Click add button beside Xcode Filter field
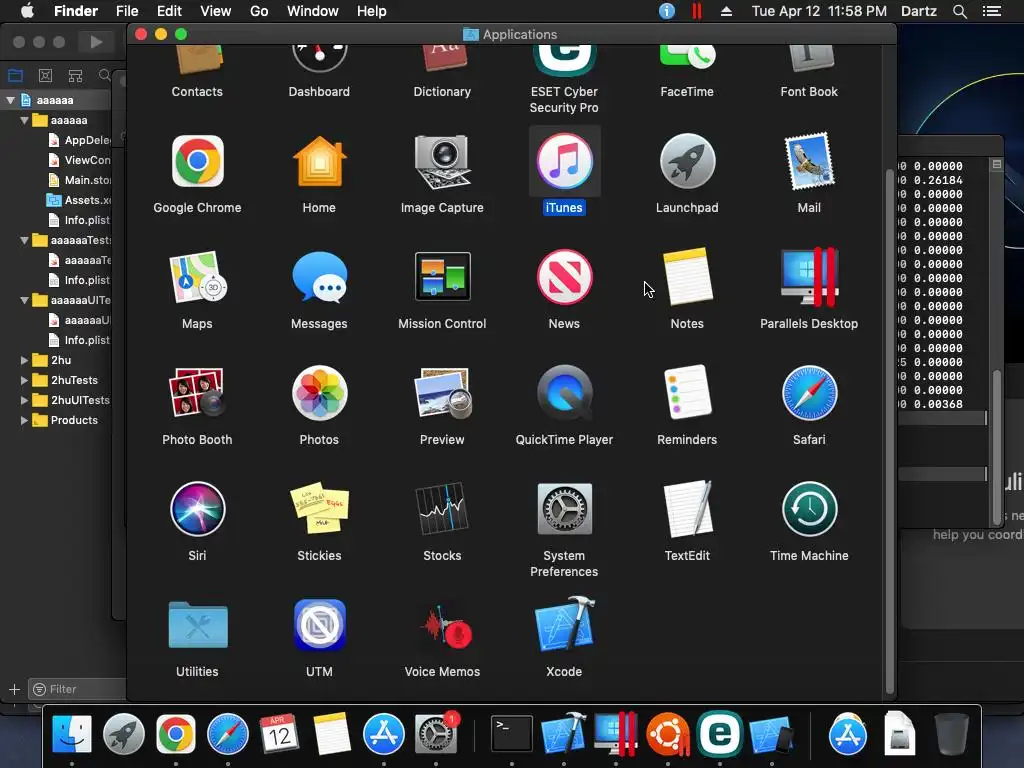The image size is (1024, 768). (14, 689)
